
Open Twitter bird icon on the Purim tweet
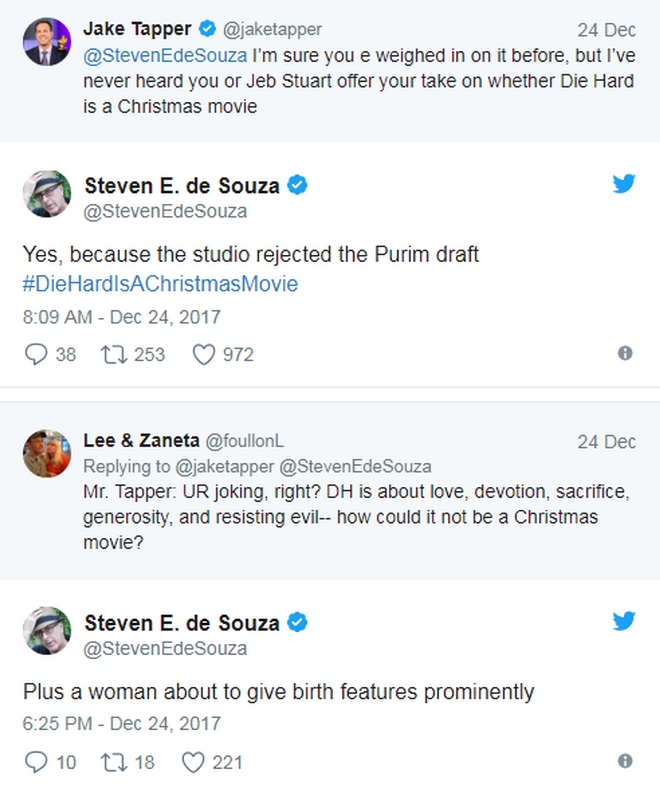click(x=624, y=184)
